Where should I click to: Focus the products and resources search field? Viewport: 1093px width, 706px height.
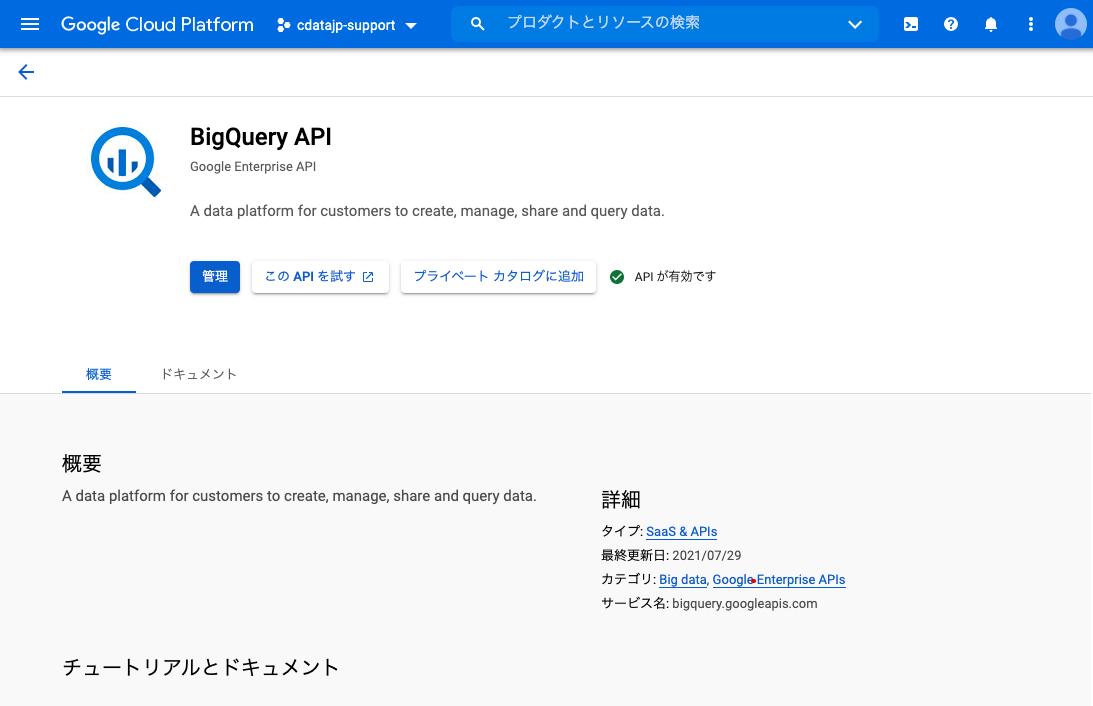[x=664, y=24]
